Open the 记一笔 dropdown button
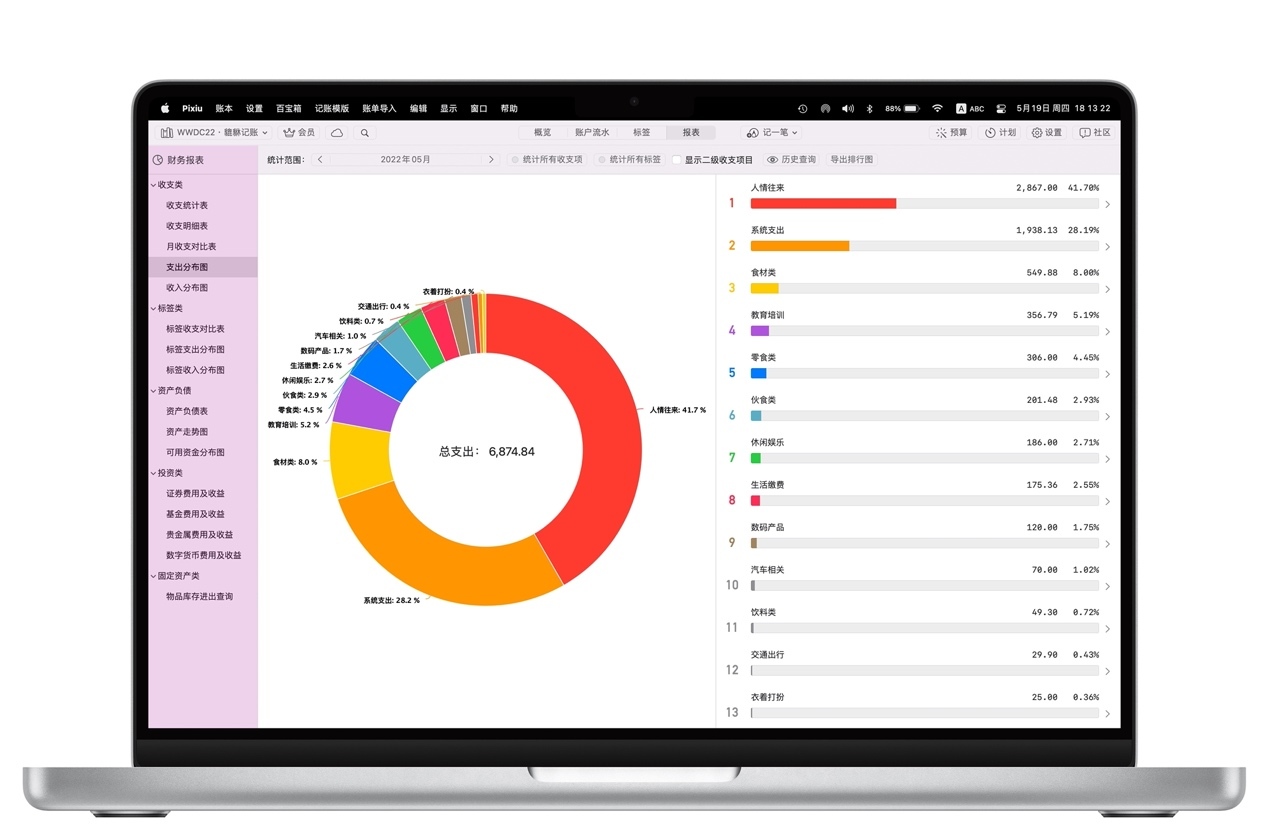This screenshot has width=1269, height=825. (772, 132)
